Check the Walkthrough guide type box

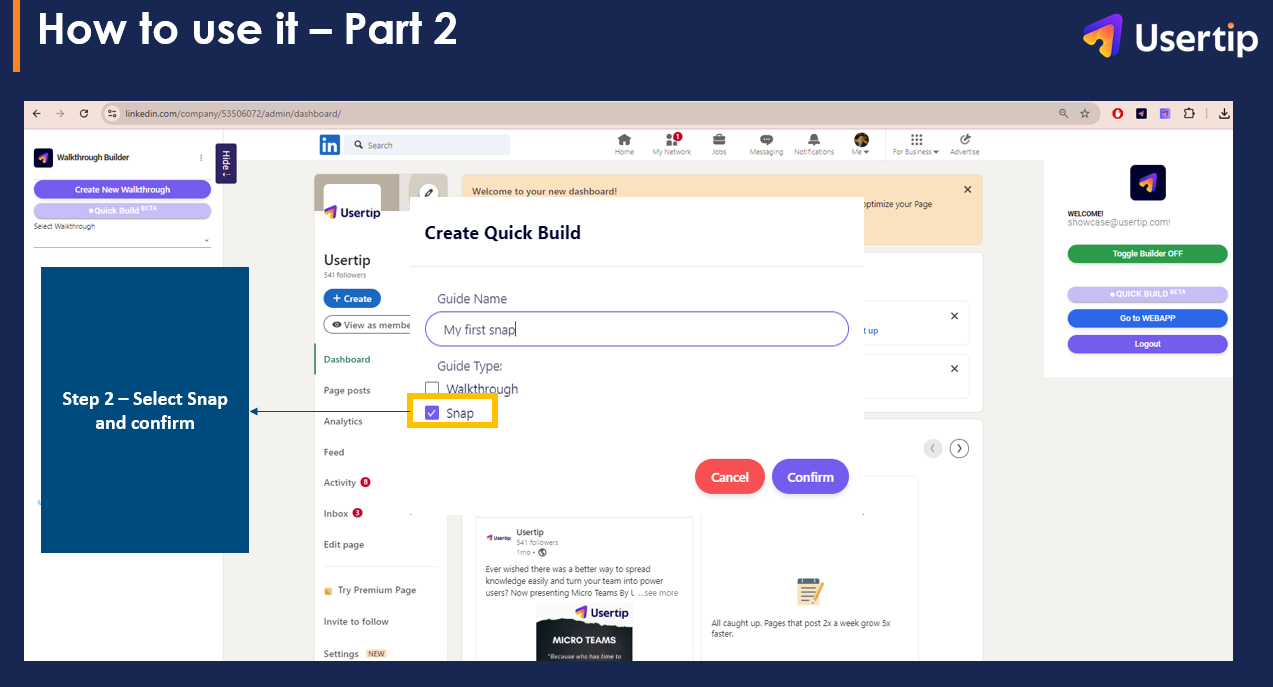coord(432,389)
